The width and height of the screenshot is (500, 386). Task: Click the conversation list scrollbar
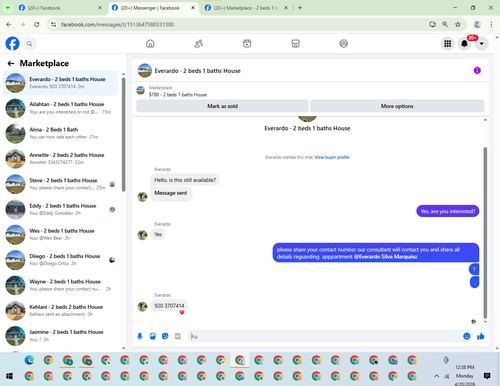click(x=124, y=134)
